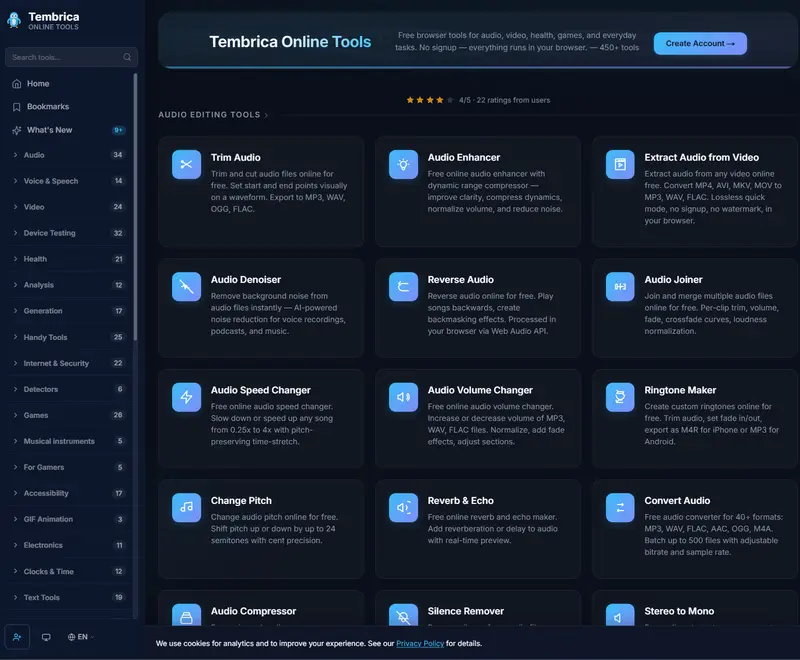Focus the Search tools input field
This screenshot has width=800, height=660.
[71, 57]
